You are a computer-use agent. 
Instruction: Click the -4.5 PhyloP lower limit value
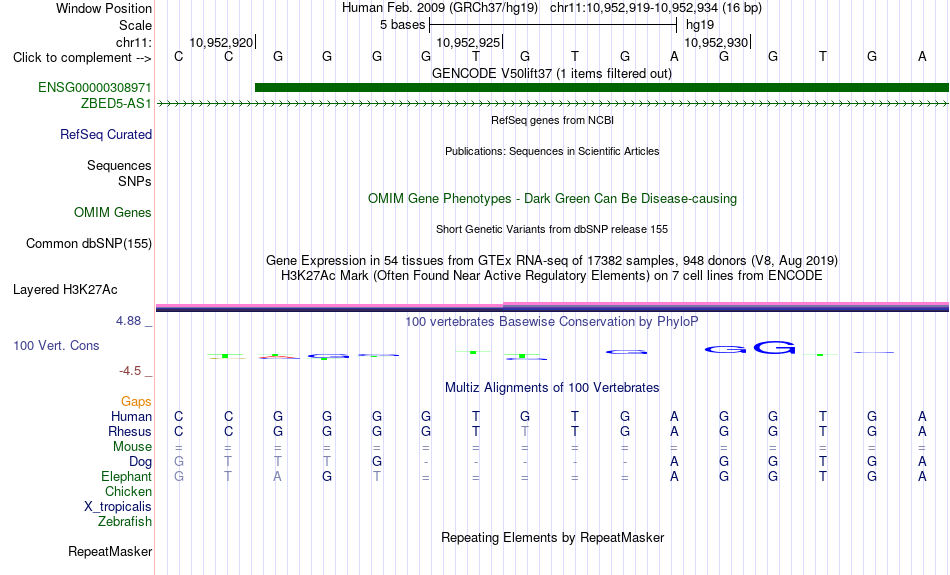[130, 371]
